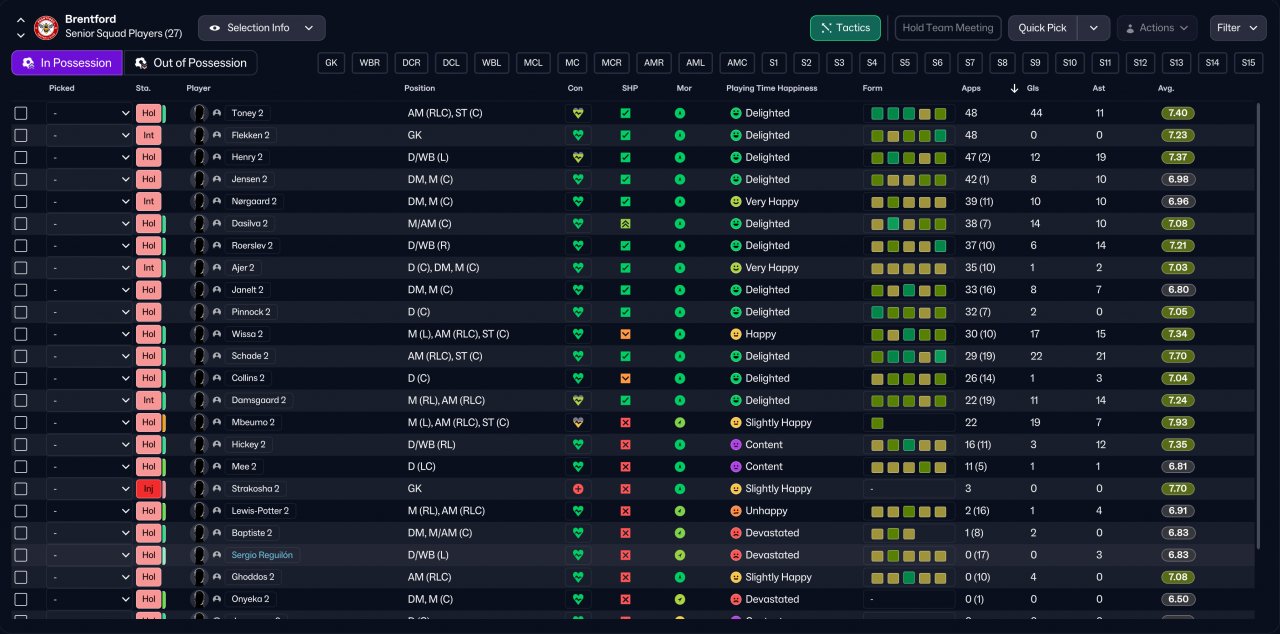Click Flekken's green morale icon
Screen dimensions: 1280x634
[x=680, y=135]
